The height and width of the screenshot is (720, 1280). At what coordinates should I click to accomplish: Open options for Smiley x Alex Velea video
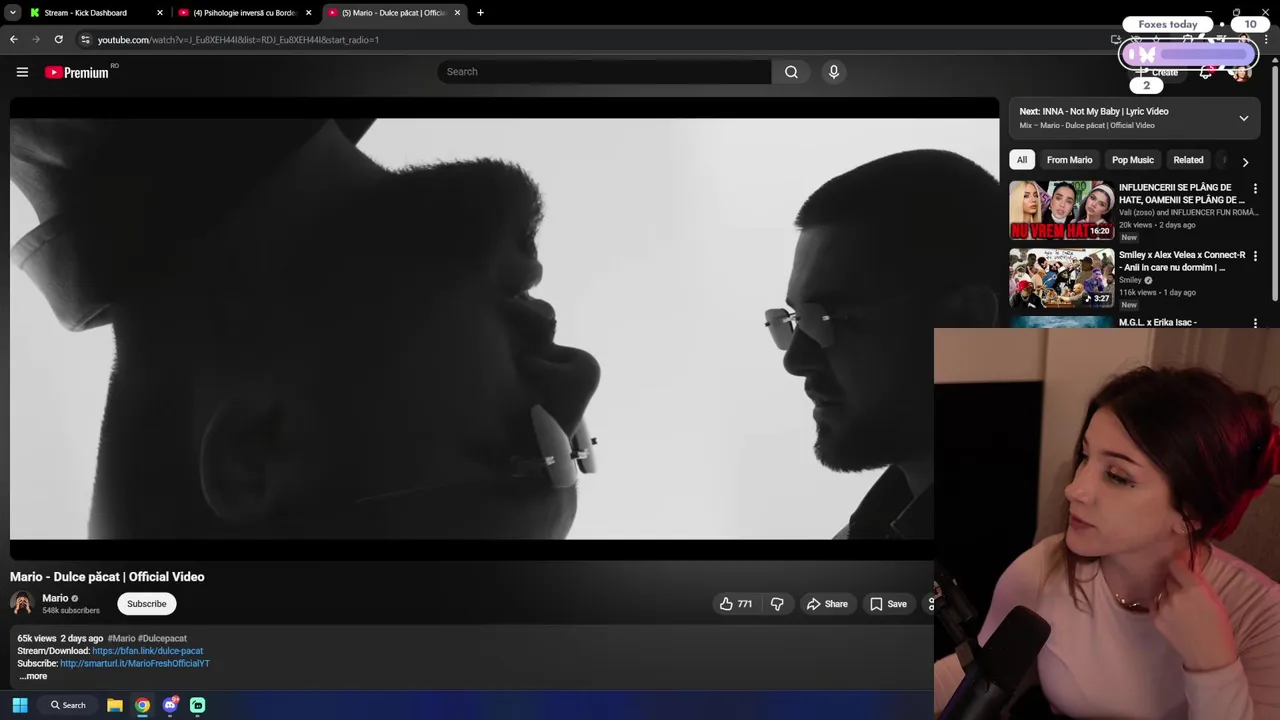(1255, 256)
